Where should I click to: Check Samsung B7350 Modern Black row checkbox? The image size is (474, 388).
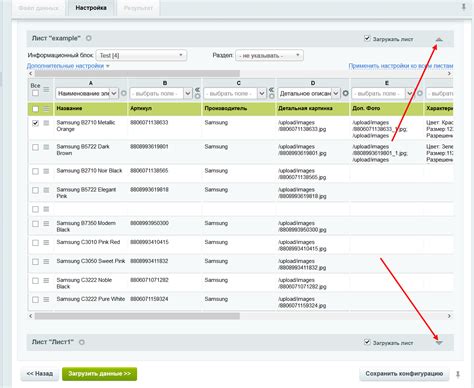click(35, 224)
